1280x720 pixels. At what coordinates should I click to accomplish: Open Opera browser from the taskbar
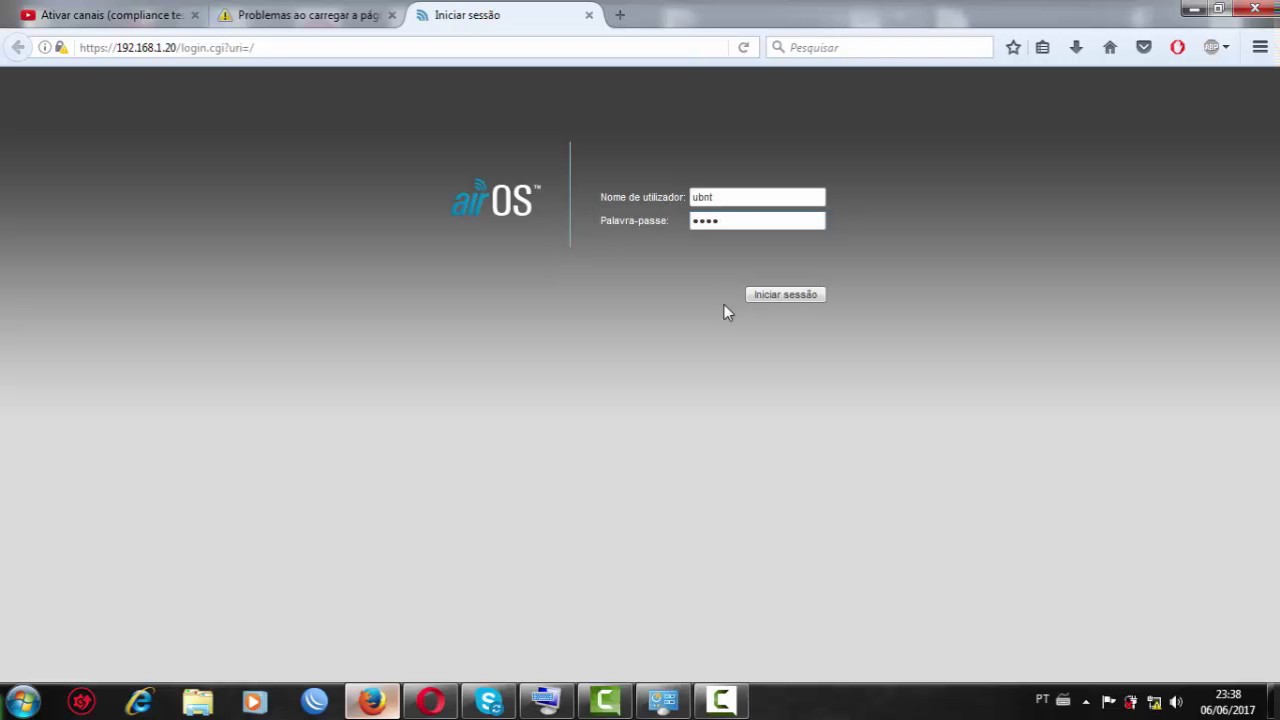tap(430, 701)
